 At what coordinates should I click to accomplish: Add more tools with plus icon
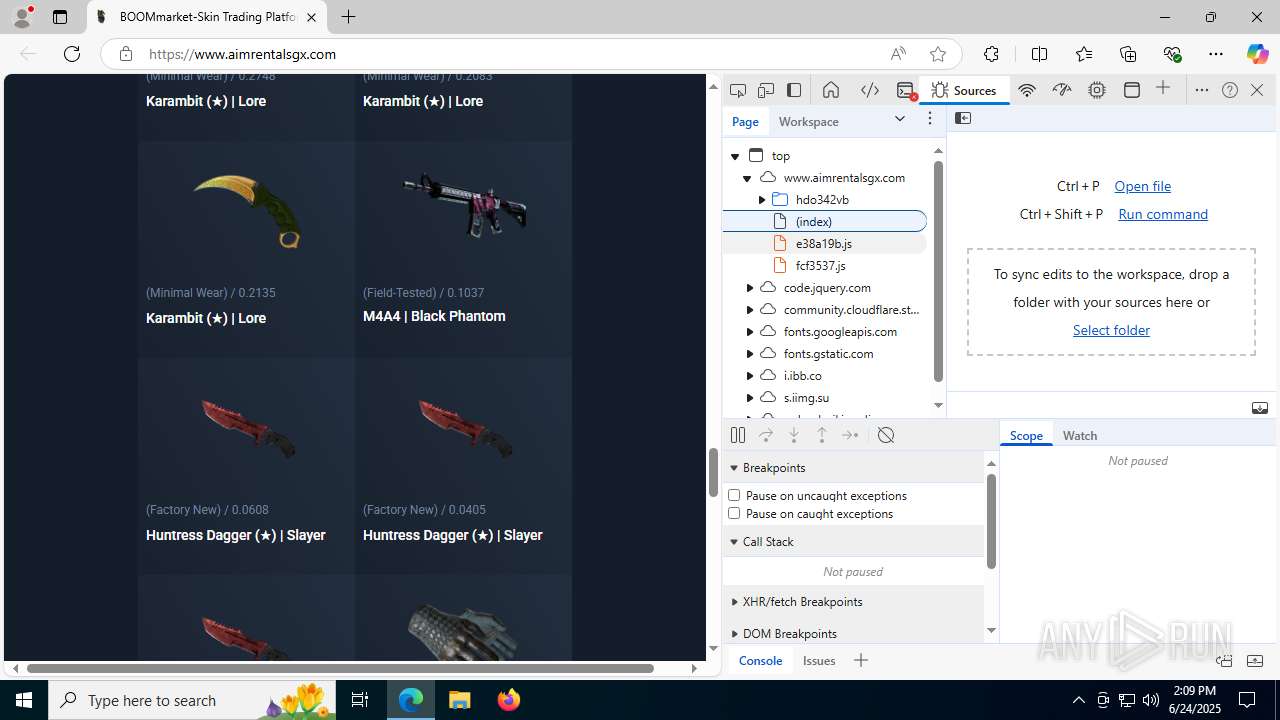[x=1163, y=89]
